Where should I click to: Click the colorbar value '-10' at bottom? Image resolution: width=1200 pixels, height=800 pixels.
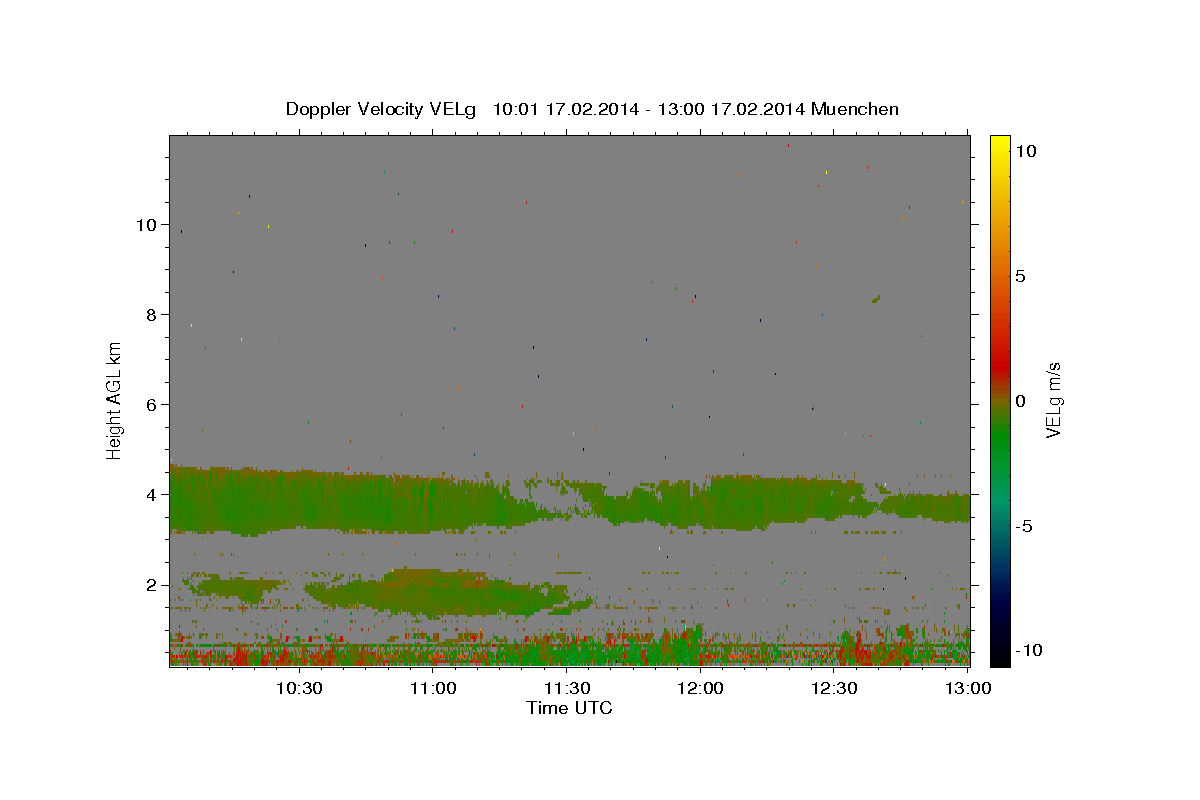(1028, 651)
